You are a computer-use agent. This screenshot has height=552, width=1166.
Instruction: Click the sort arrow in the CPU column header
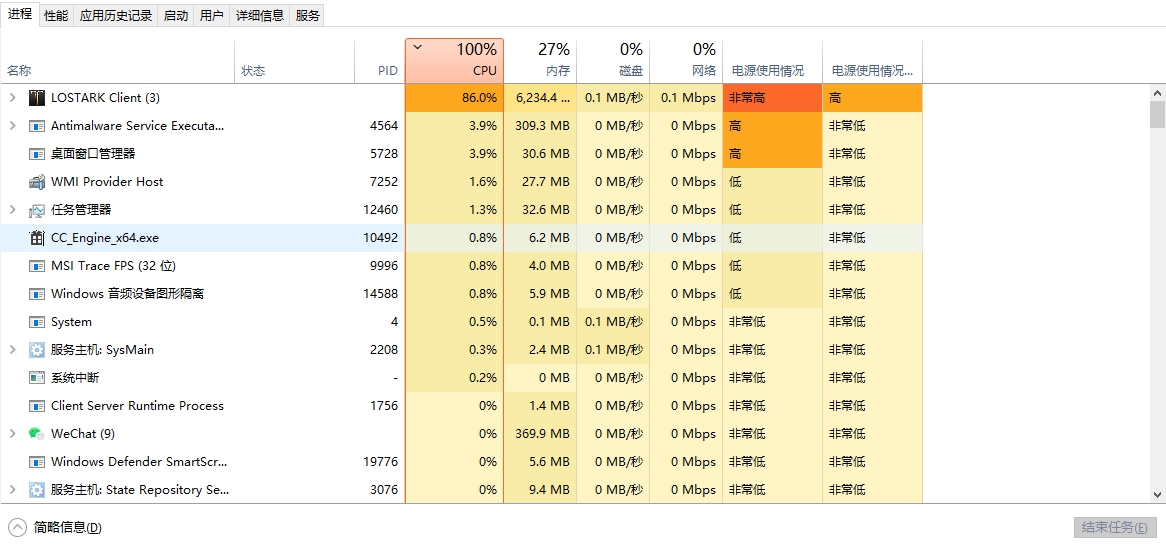(417, 48)
